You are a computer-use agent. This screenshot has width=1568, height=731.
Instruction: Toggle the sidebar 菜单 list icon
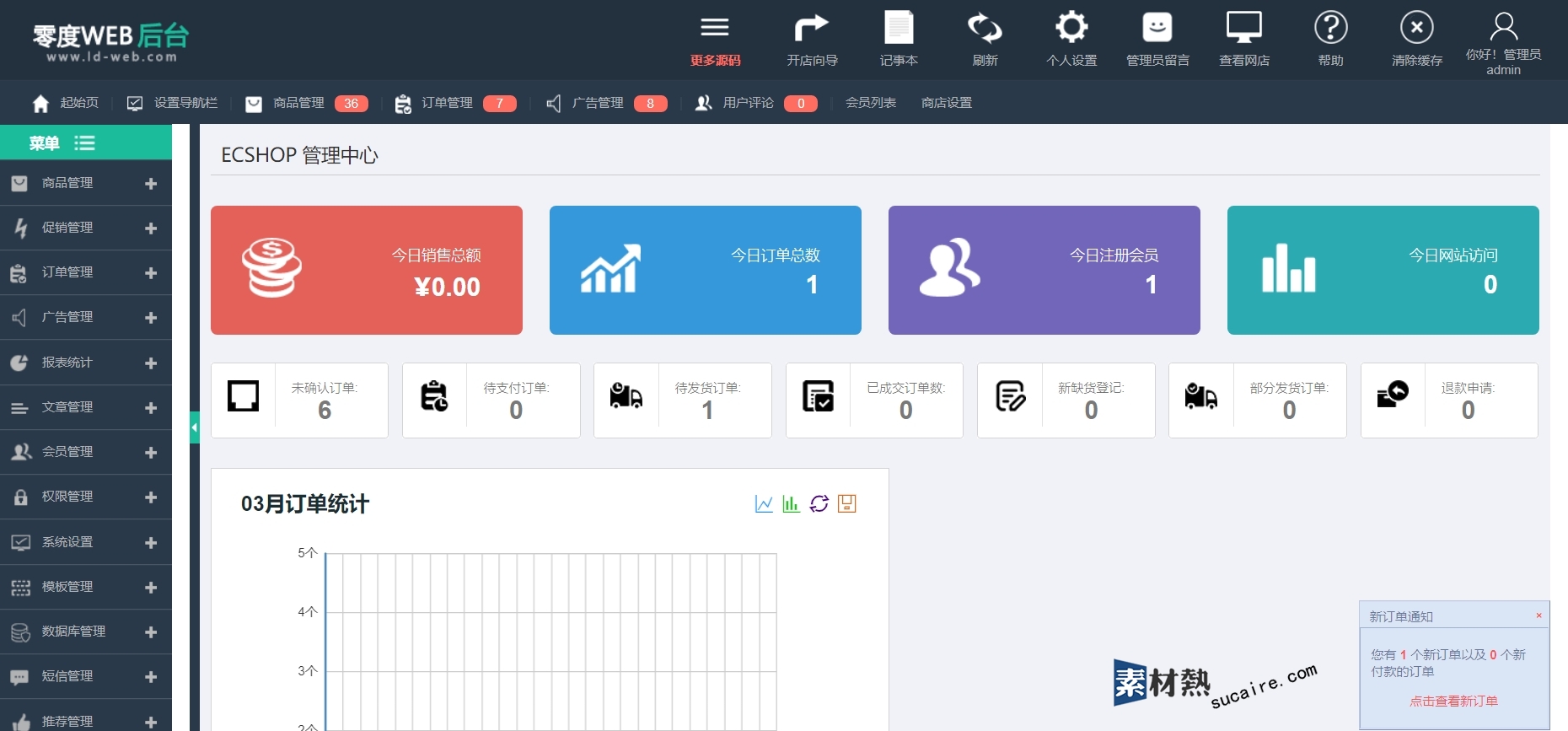pos(84,142)
